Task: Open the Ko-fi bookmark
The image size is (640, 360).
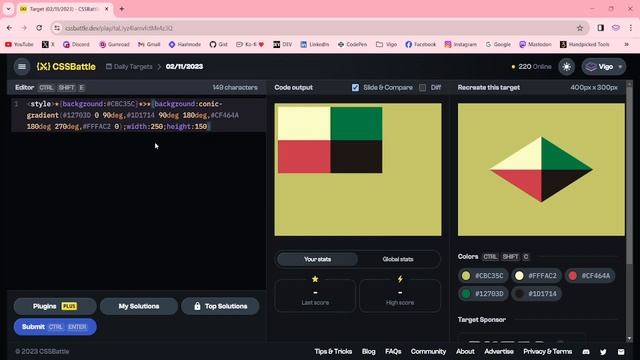Action: [250, 44]
